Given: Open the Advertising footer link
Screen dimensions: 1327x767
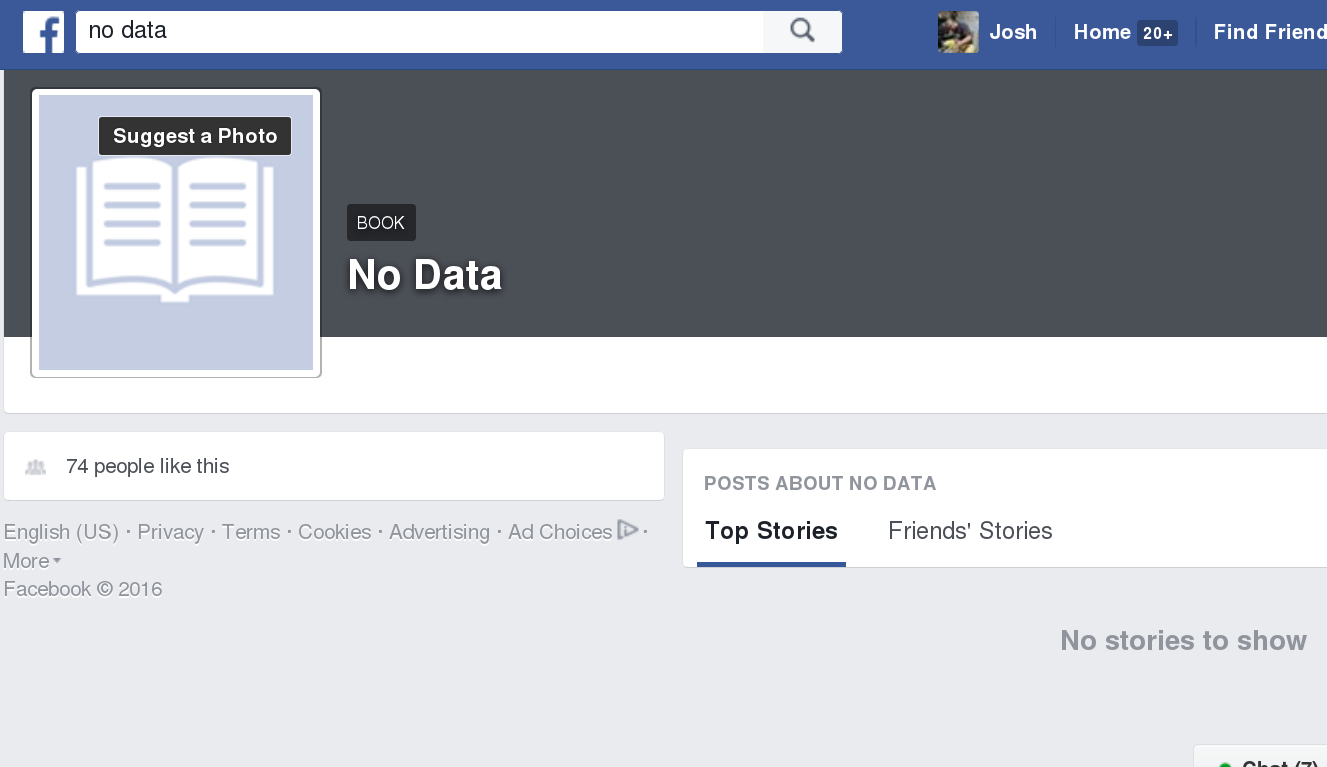Looking at the screenshot, I should 439,532.
